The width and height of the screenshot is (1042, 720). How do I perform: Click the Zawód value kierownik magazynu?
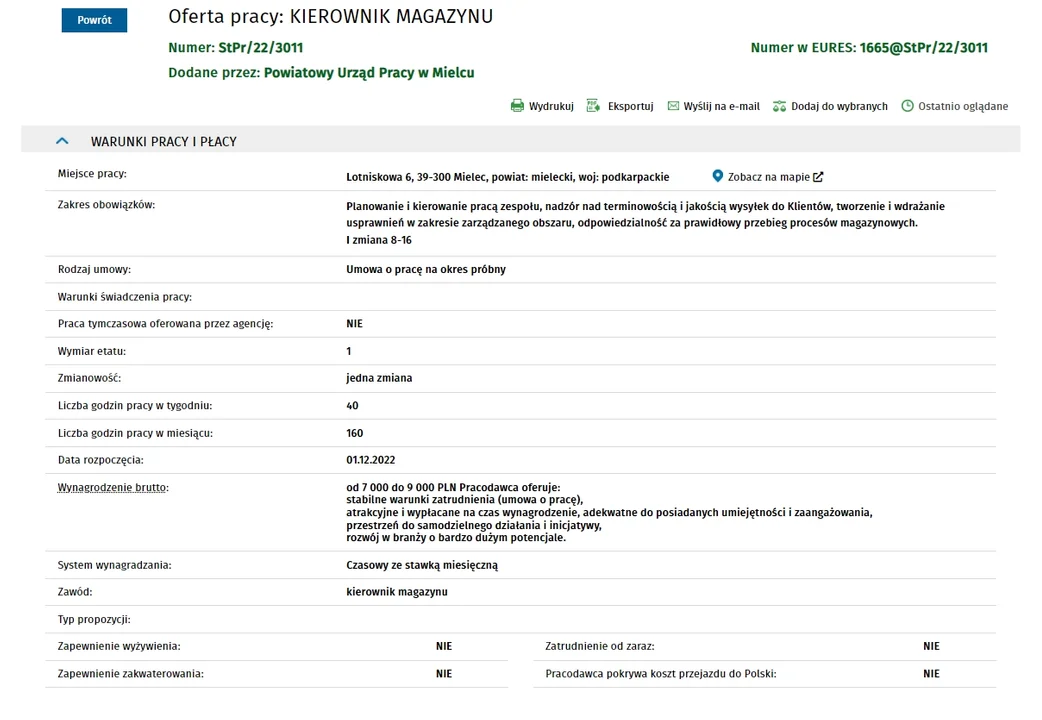click(397, 592)
